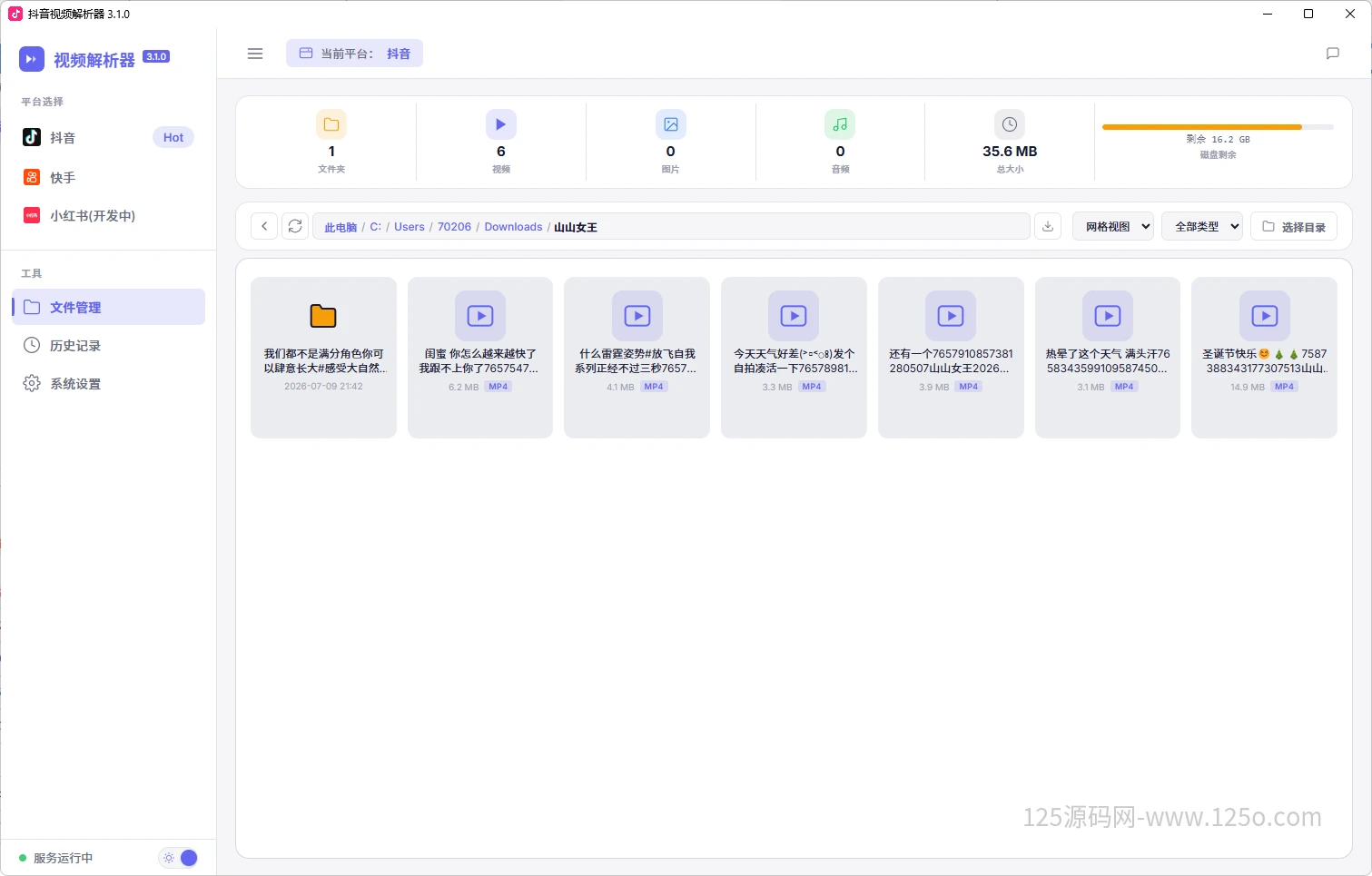Click the total size clock icon
This screenshot has height=876, width=1372.
1010,124
